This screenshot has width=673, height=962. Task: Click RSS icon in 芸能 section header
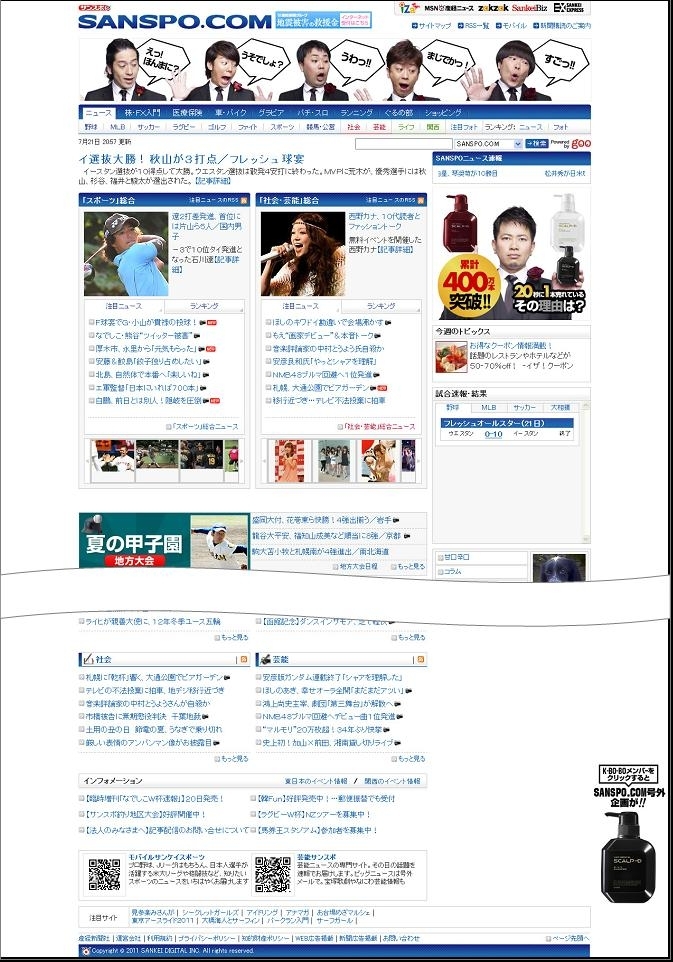[420, 660]
